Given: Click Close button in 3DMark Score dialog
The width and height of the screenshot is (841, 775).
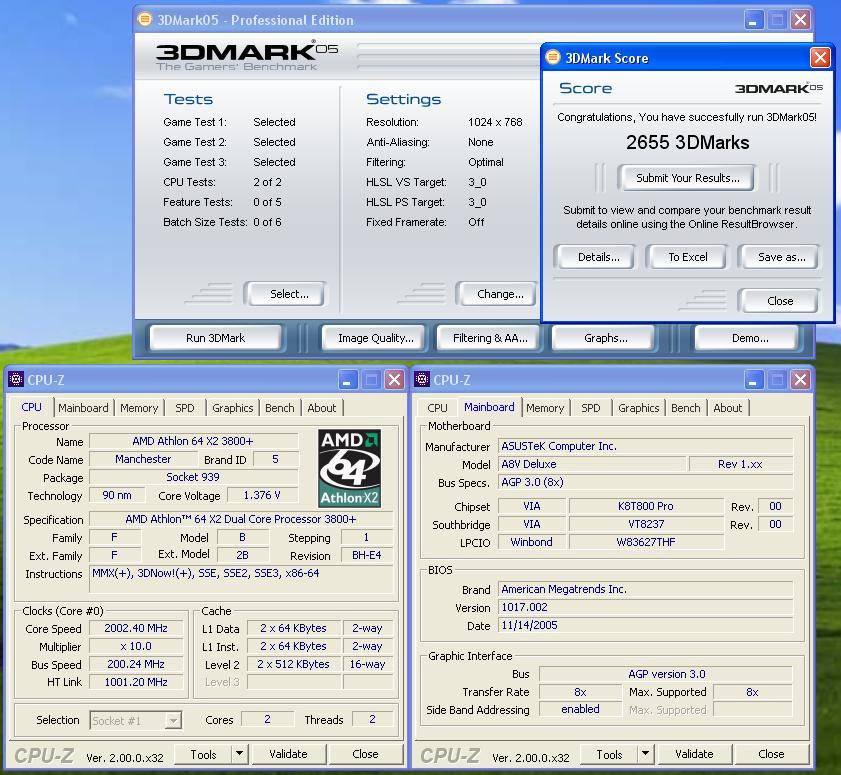Looking at the screenshot, I should [x=779, y=301].
